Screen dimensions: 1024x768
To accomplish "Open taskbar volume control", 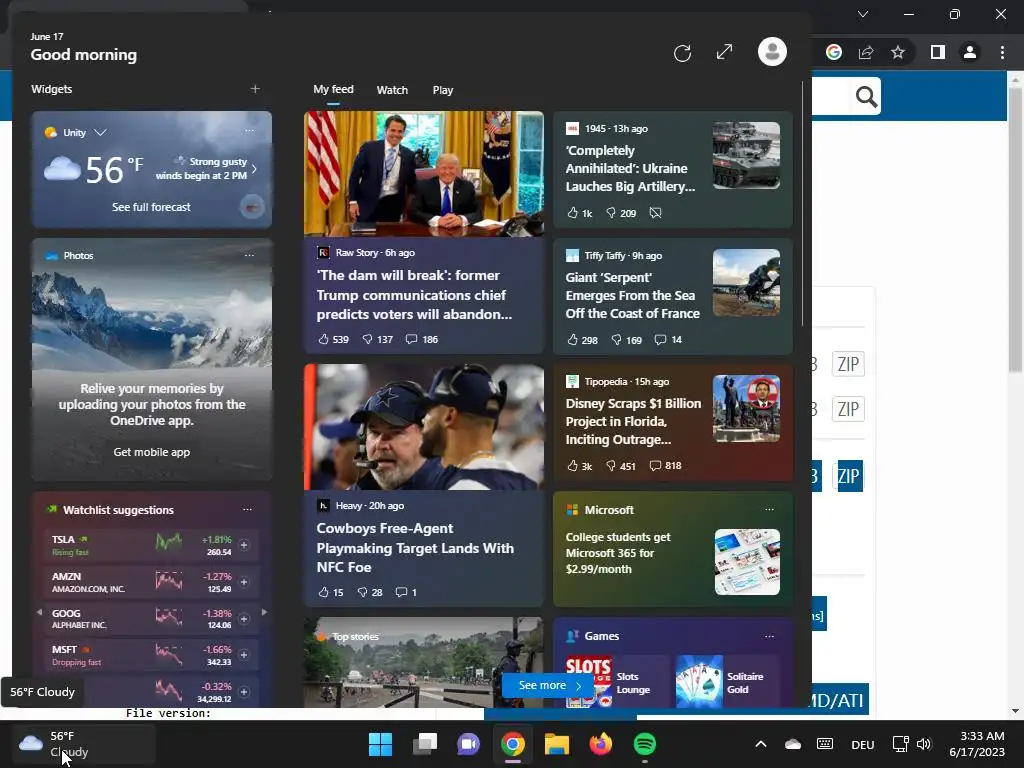I will (923, 744).
